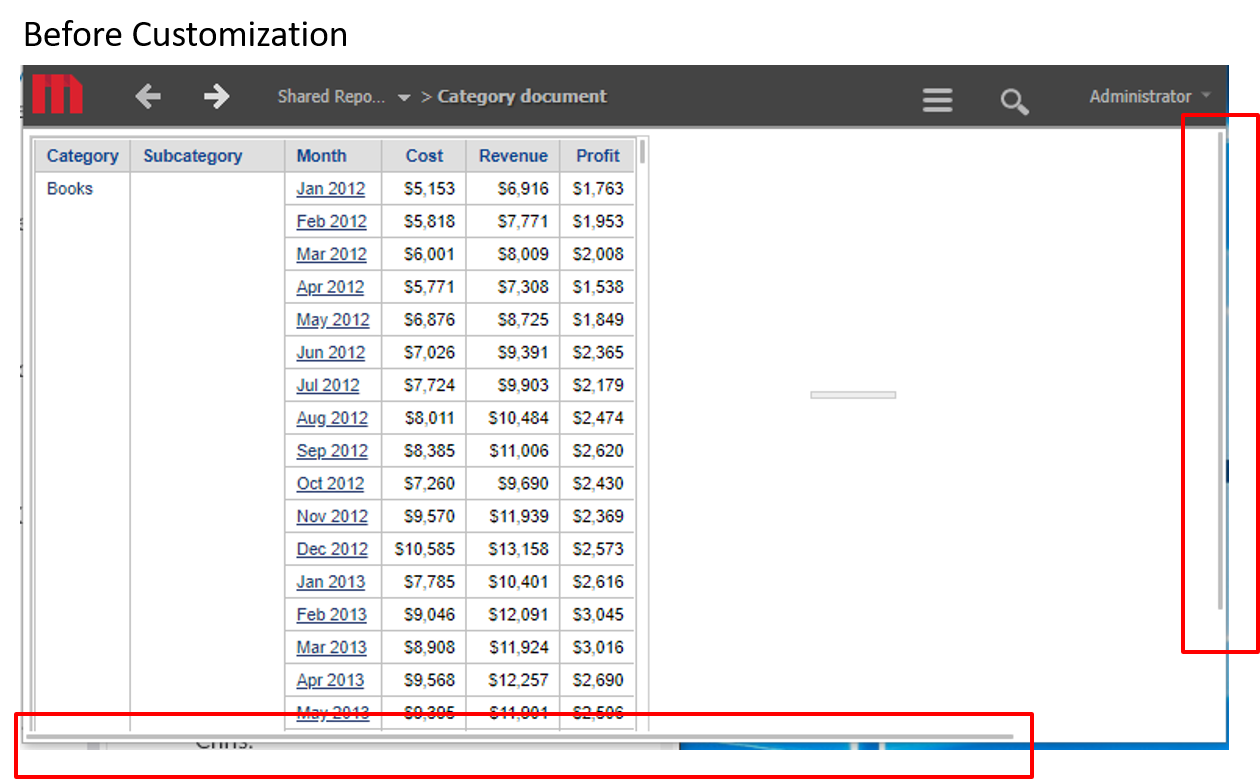The height and width of the screenshot is (779, 1260).
Task: Click the forward navigation arrow
Action: coord(215,96)
